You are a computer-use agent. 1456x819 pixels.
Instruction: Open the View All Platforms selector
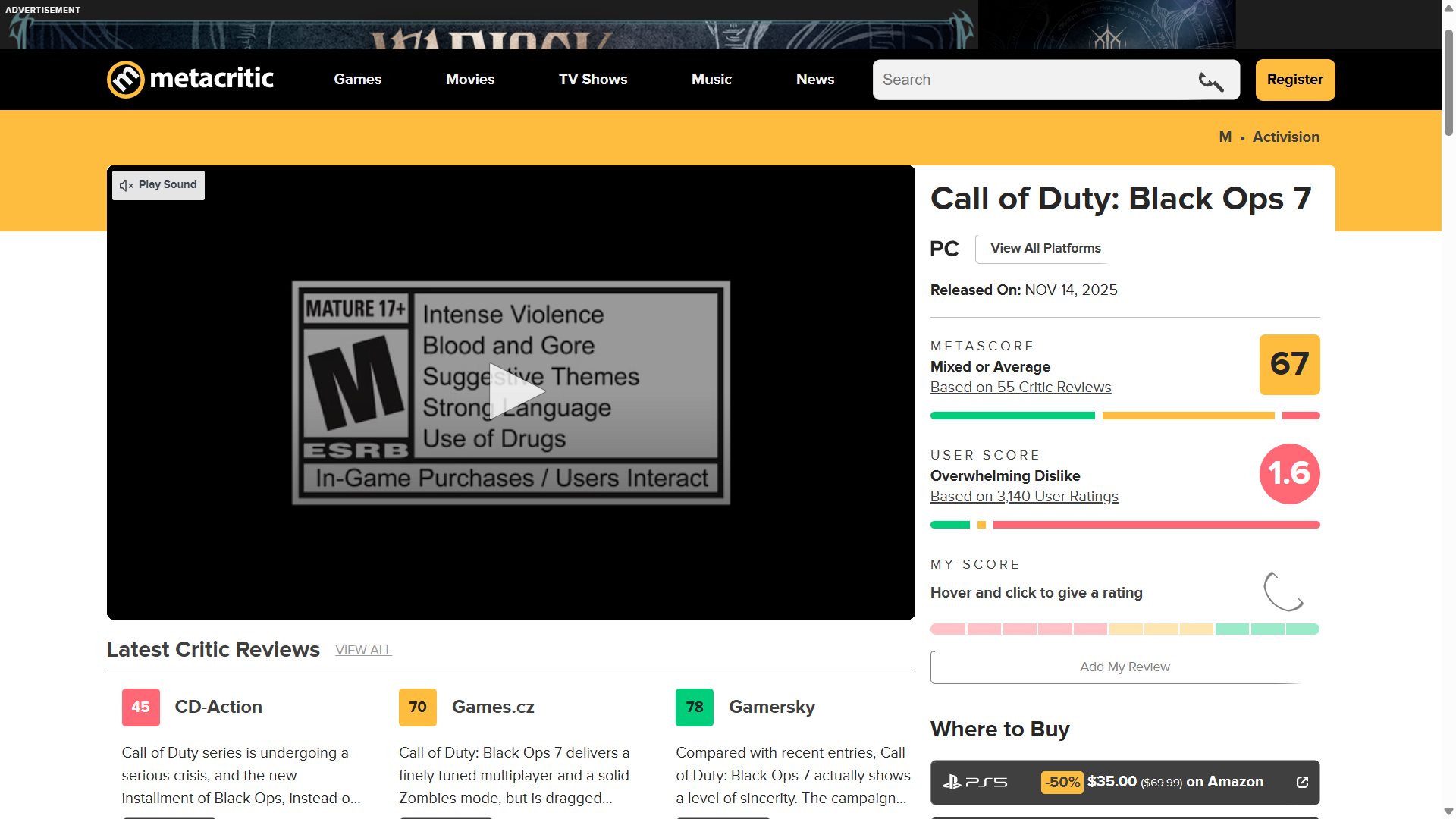click(1045, 249)
